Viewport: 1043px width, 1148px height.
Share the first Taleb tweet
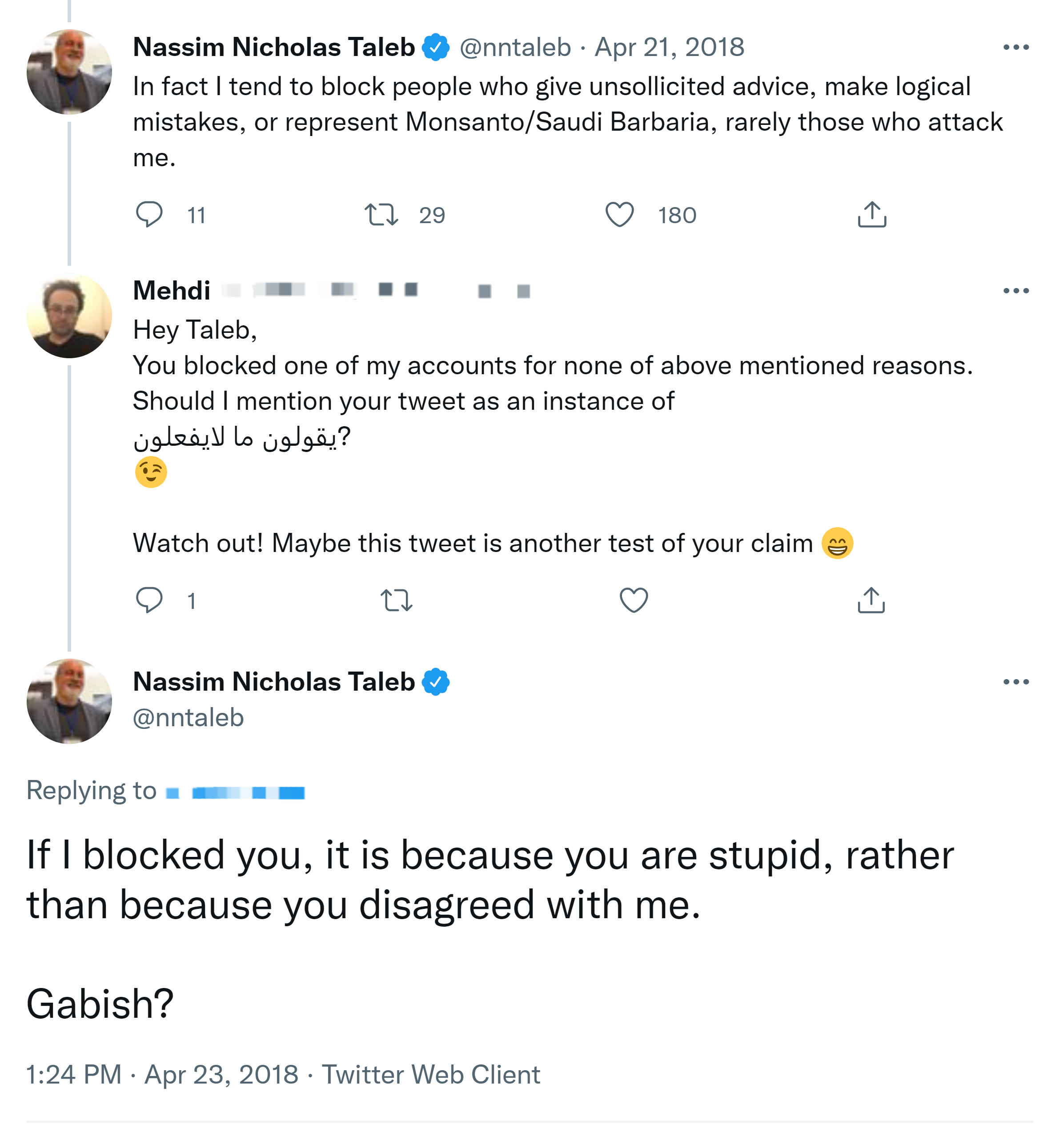(871, 215)
